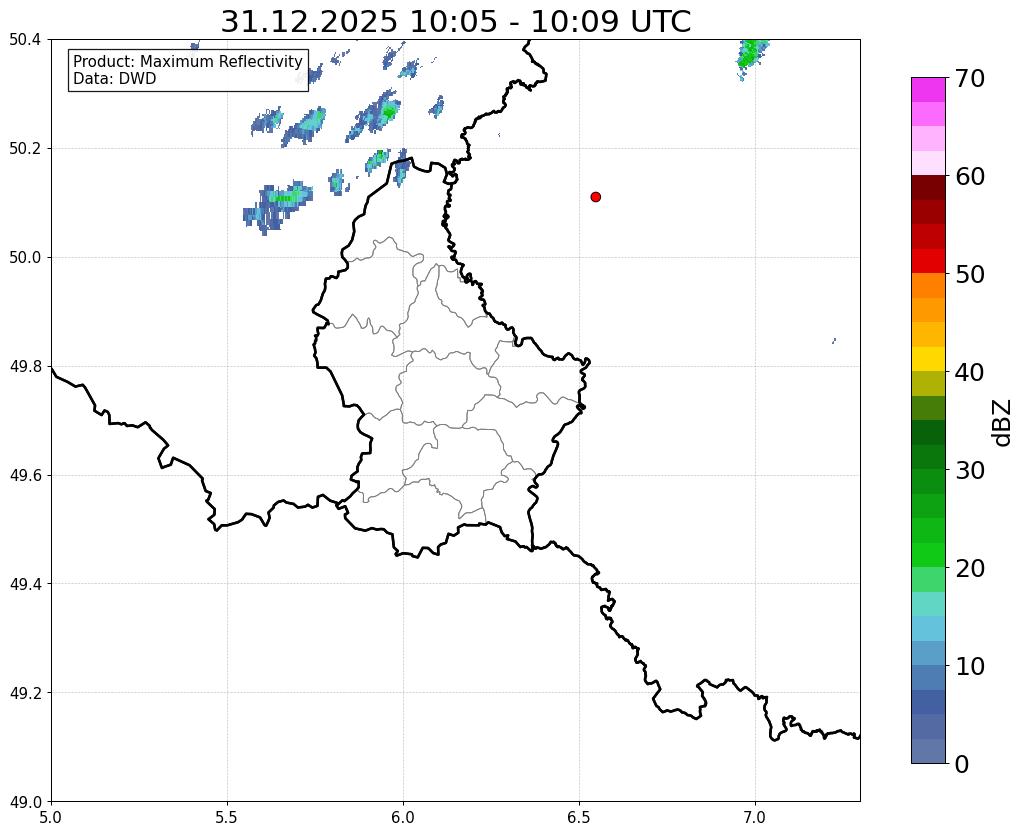The image size is (1023, 834).
Task: Click the longitude axis label "6.5"
Action: (x=579, y=817)
